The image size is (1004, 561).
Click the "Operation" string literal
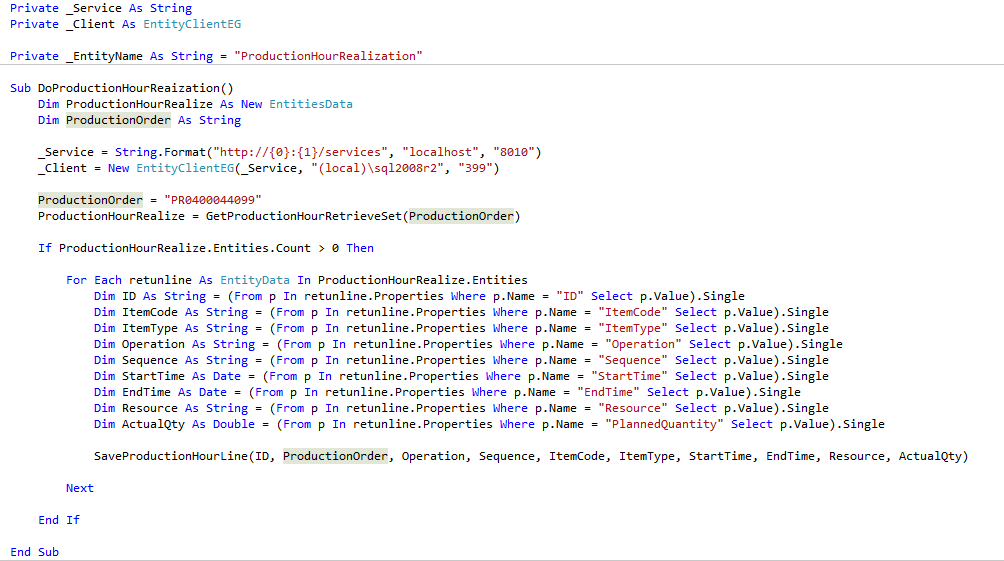[644, 345]
